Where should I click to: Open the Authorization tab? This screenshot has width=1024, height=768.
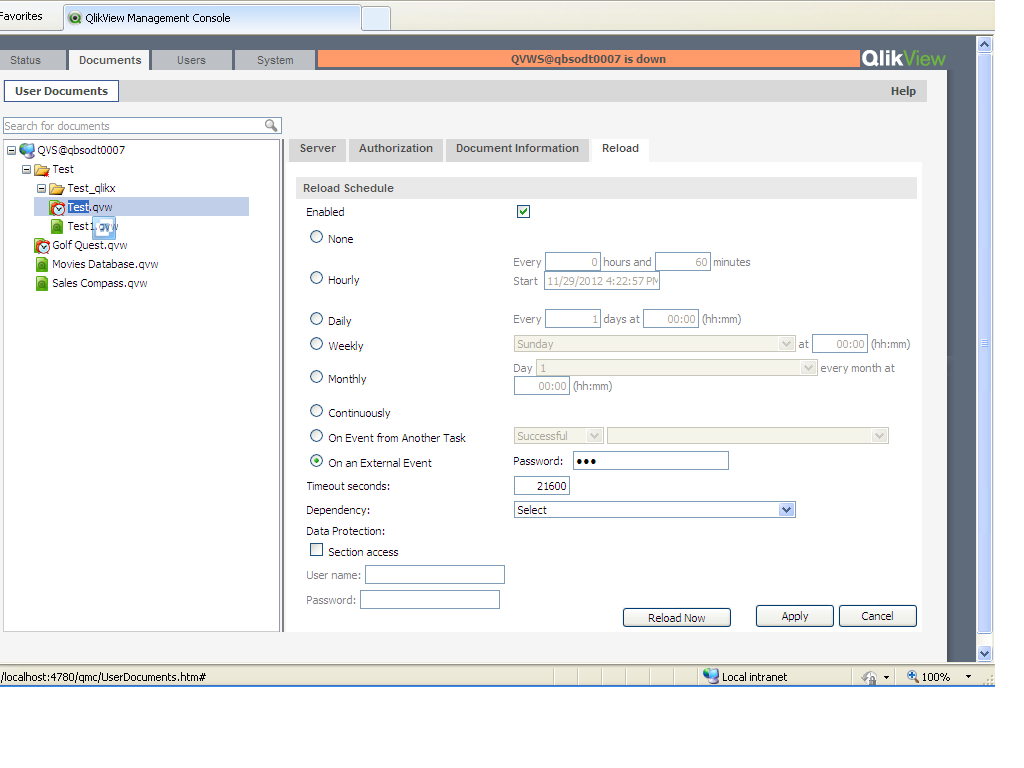point(396,149)
